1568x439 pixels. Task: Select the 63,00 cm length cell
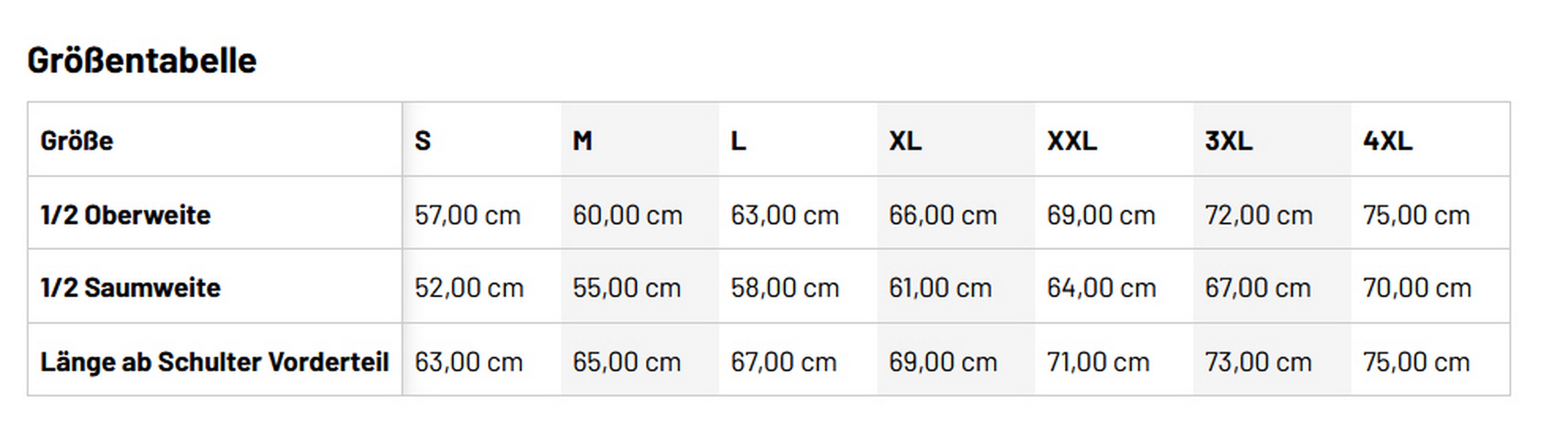pyautogui.click(x=468, y=363)
